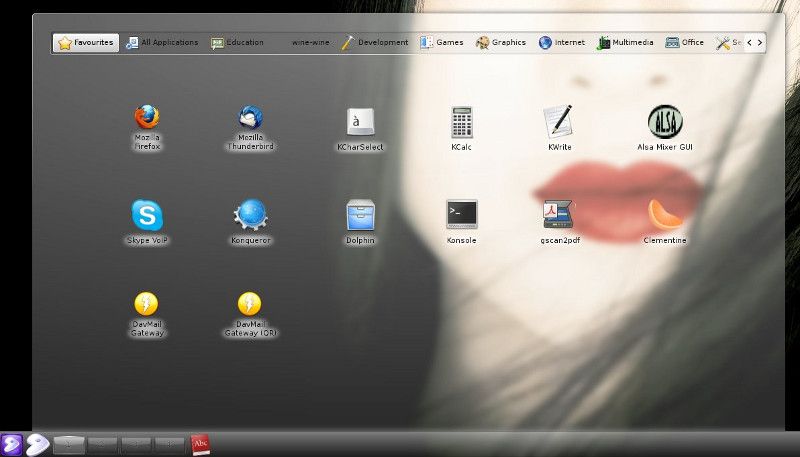
Task: Click the white Gentoo logo in the panel
Action: tap(38, 445)
